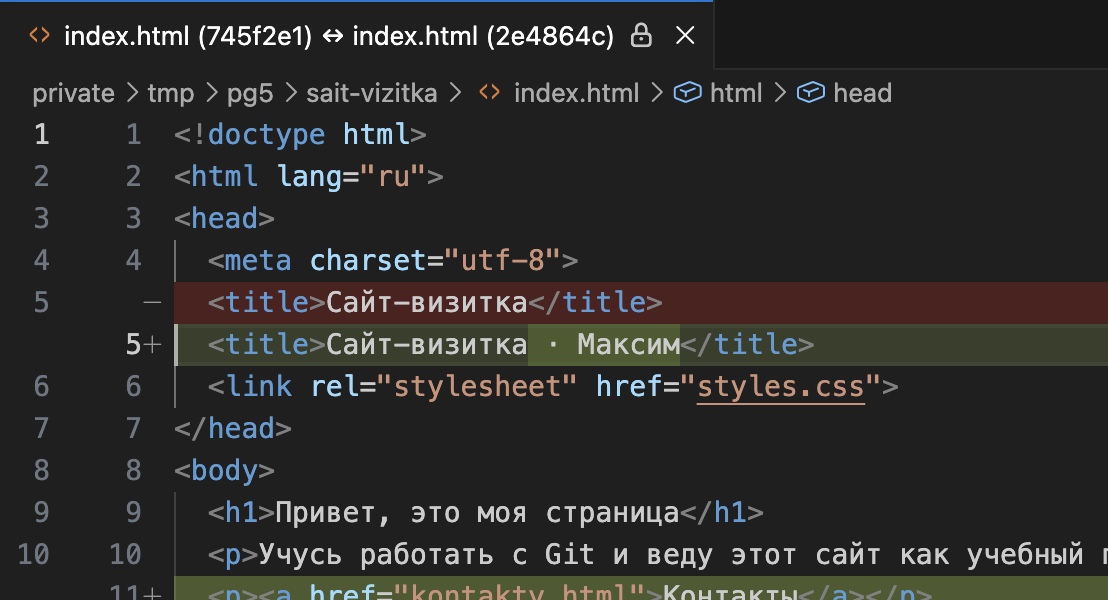Click the plus marker on added line 5

point(152,345)
